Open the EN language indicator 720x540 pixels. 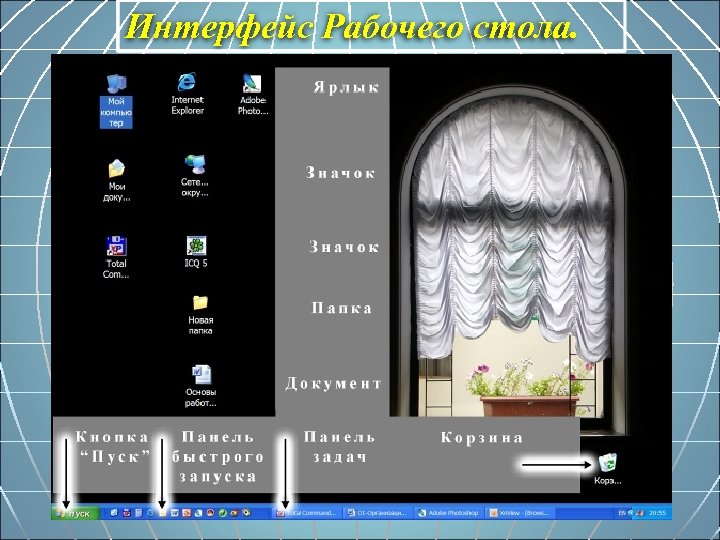[x=622, y=513]
